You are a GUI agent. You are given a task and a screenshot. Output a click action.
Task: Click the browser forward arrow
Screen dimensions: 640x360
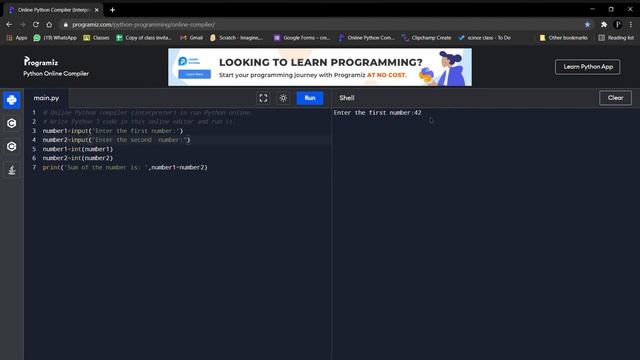(x=22, y=24)
